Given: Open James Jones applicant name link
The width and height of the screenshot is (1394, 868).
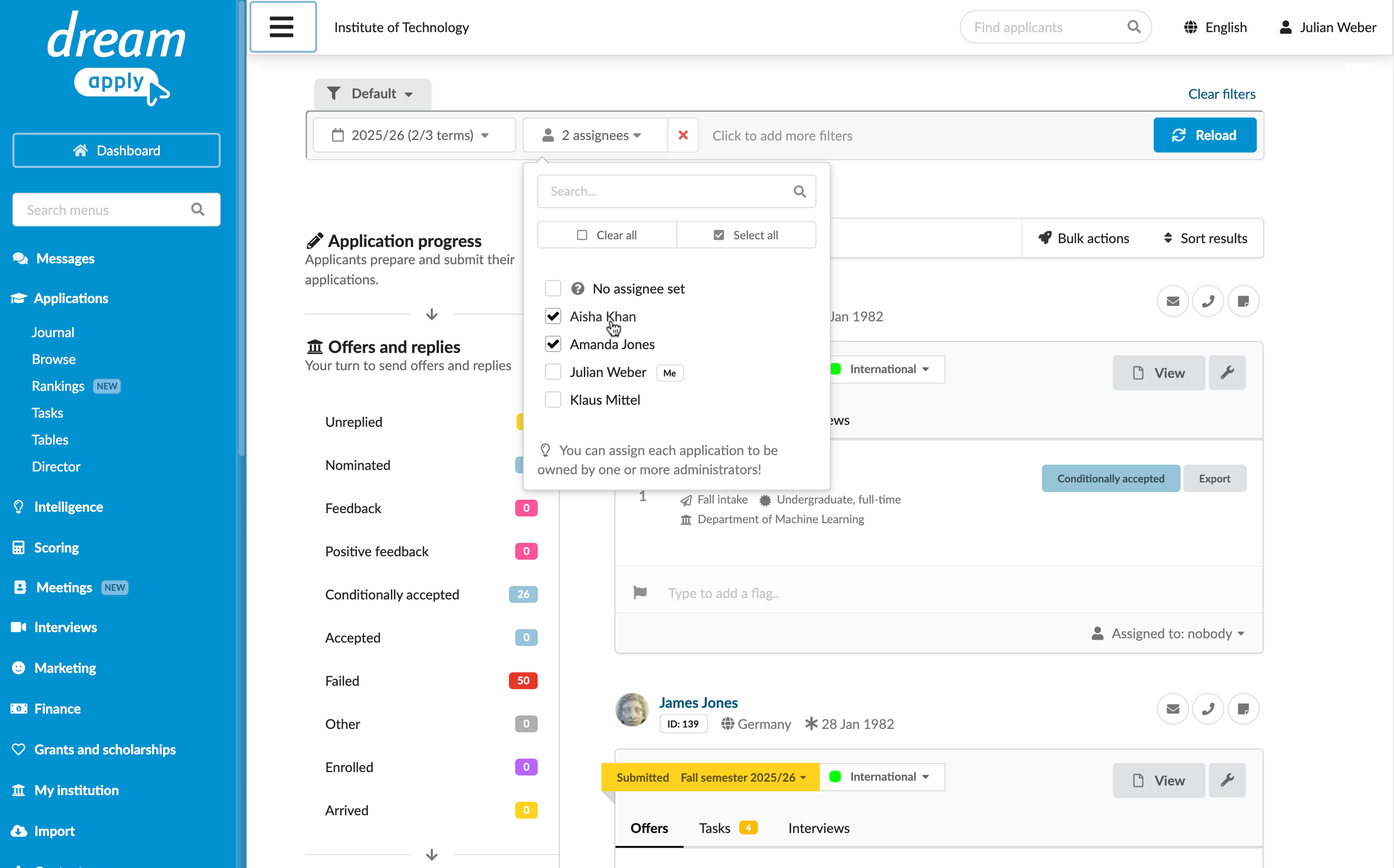Looking at the screenshot, I should 698,702.
